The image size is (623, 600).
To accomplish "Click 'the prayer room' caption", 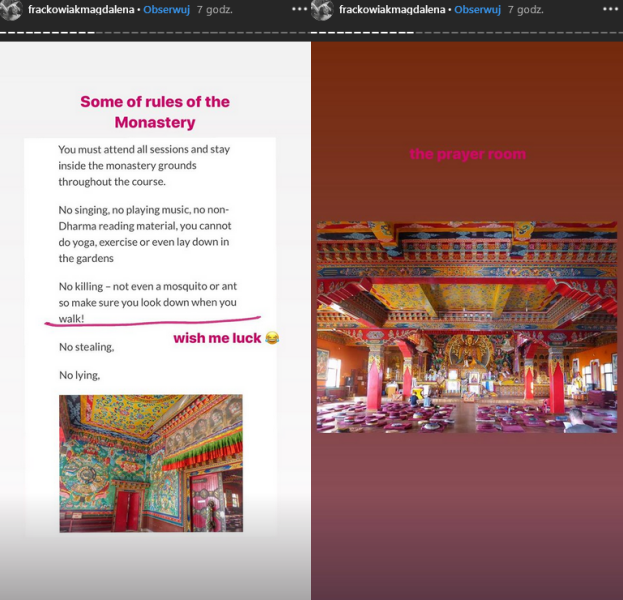I will click(x=468, y=154).
